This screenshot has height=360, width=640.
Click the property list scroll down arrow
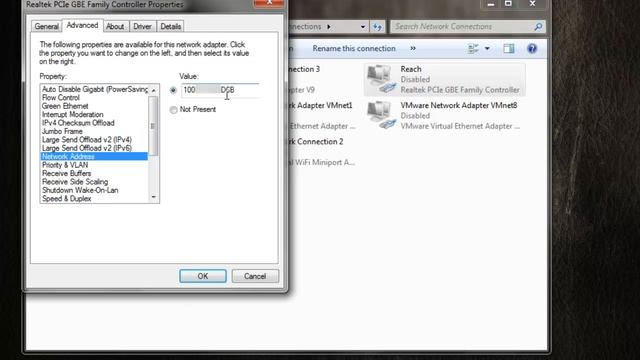(153, 197)
